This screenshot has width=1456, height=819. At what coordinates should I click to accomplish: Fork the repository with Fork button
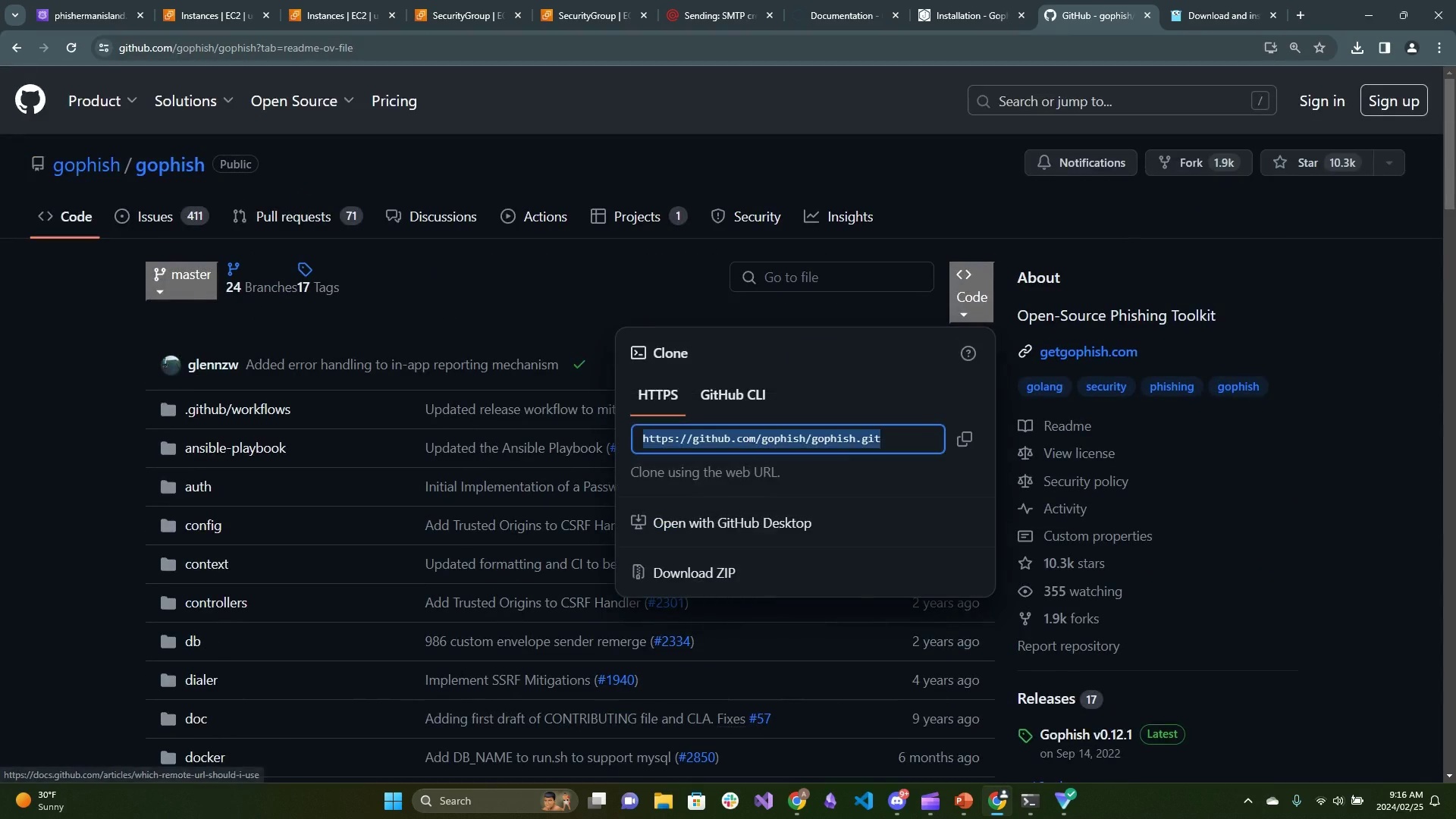(x=1199, y=163)
